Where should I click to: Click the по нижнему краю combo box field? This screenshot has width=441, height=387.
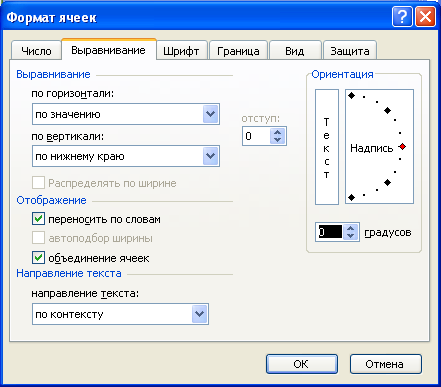pyautogui.click(x=126, y=156)
